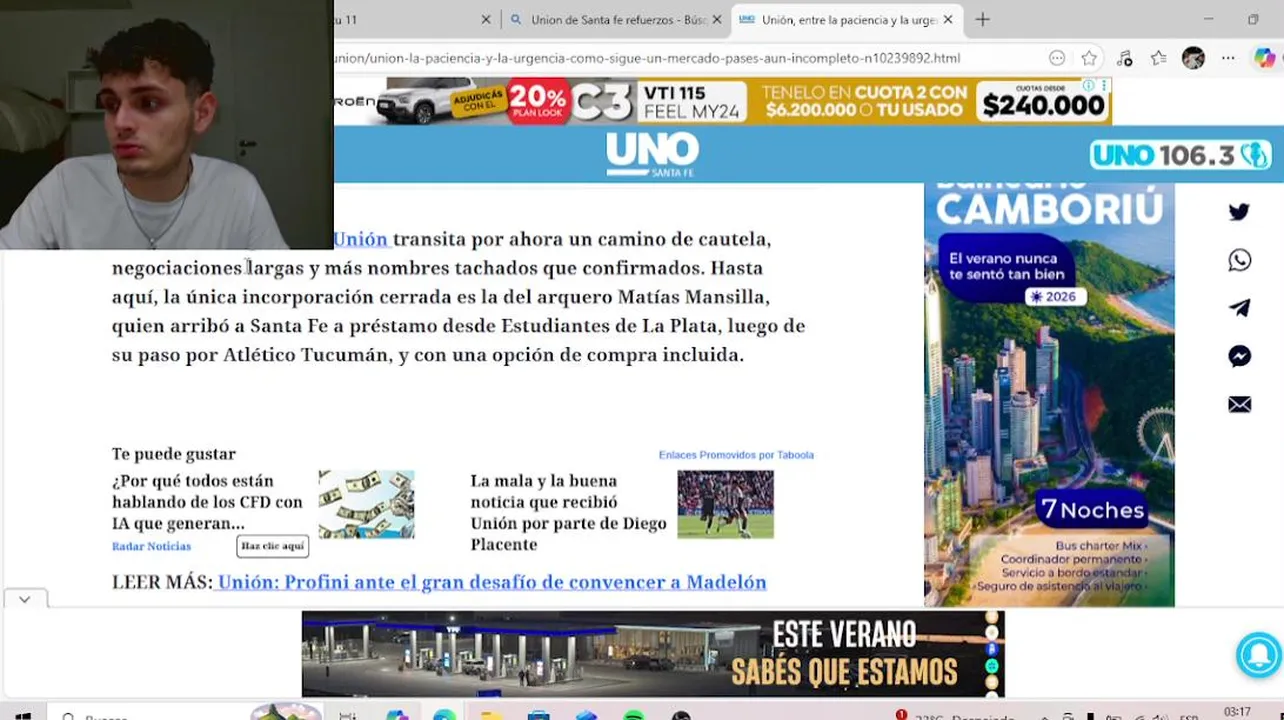Image resolution: width=1284 pixels, height=720 pixels.
Task: Open Enlaces Promovidos por Taboola link
Action: [736, 455]
